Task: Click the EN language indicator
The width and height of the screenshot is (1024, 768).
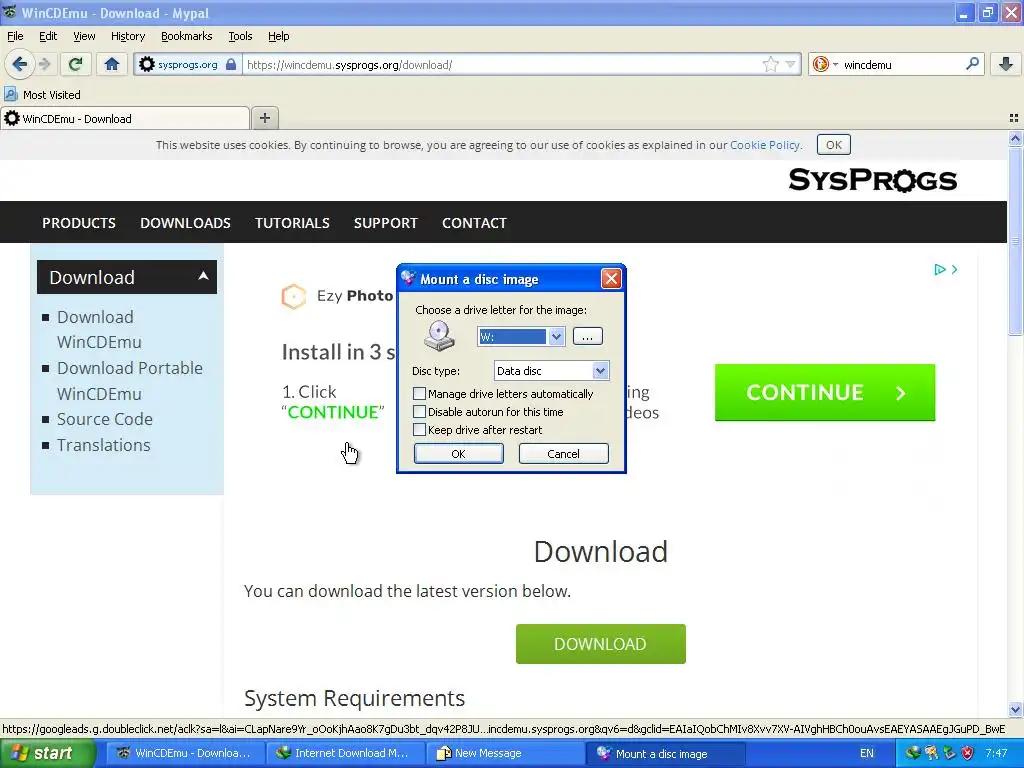Action: [867, 753]
